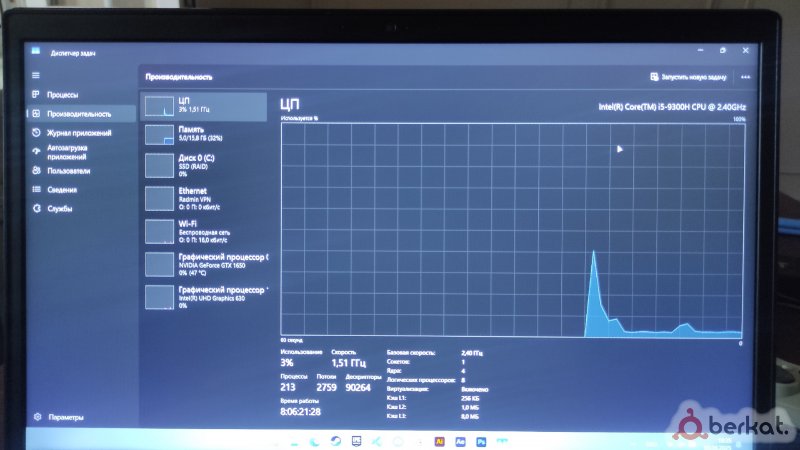
Task: Go to the Журнал приложений label
Action: tap(79, 133)
